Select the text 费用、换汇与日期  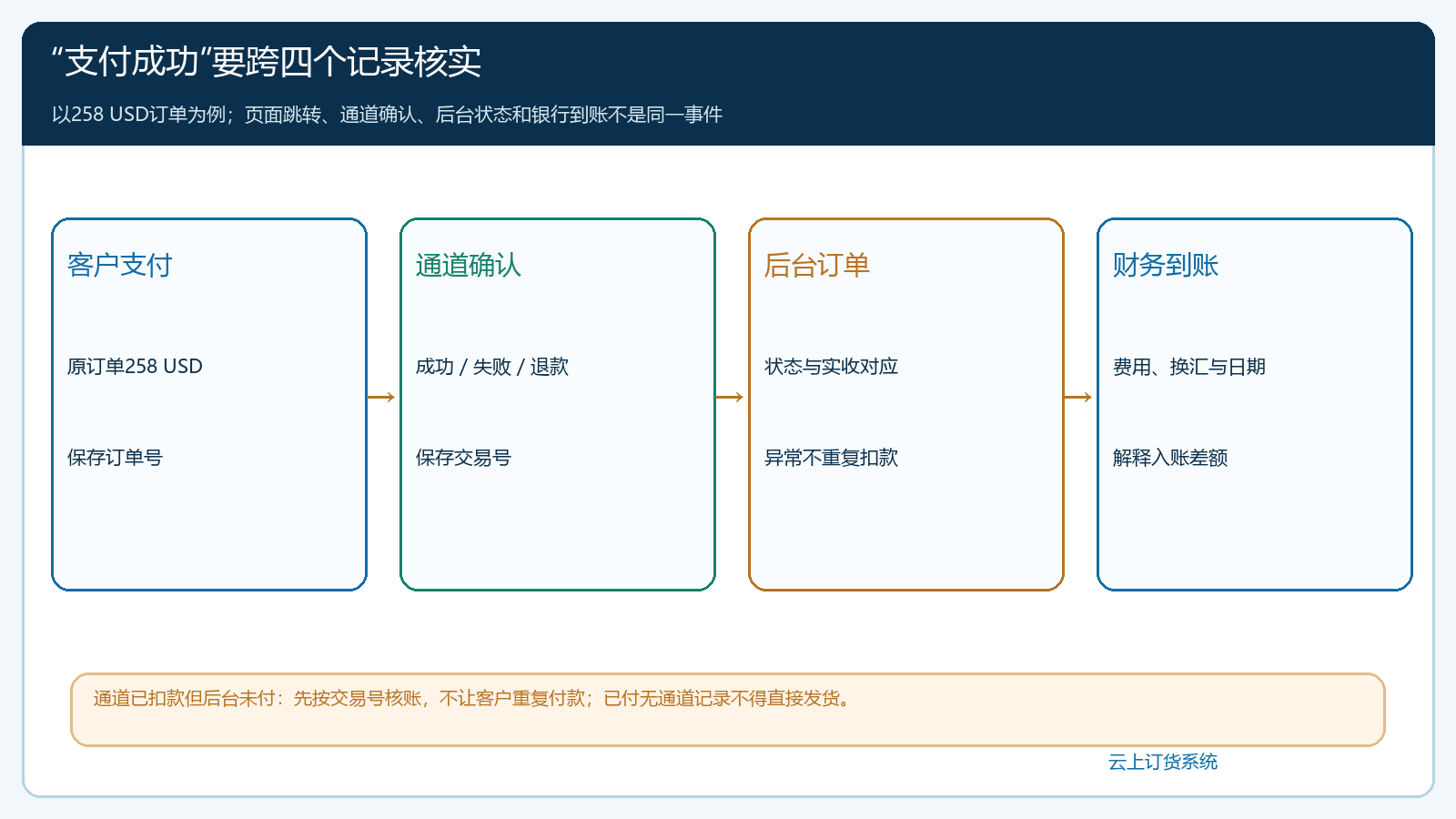pyautogui.click(x=1188, y=367)
